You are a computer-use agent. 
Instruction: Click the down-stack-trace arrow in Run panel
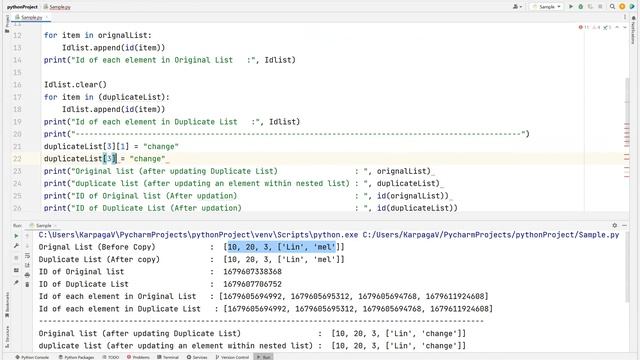coord(27,246)
